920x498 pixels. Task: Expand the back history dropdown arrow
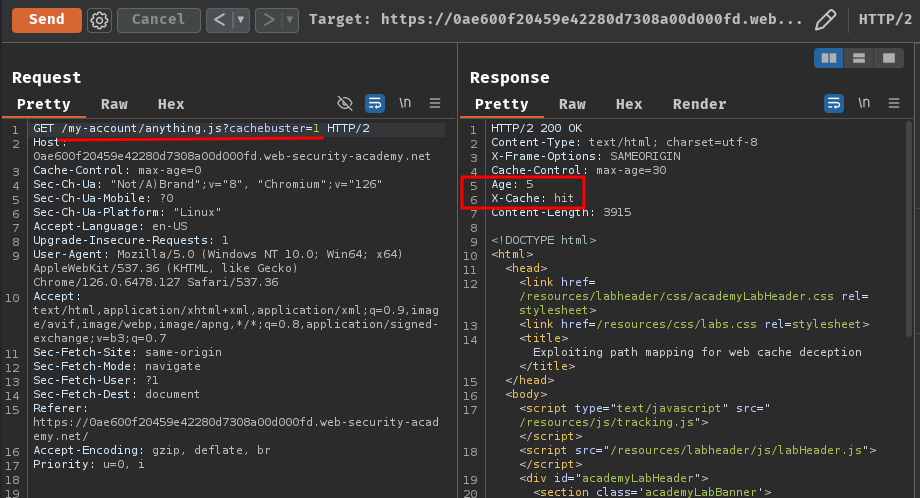tap(241, 20)
